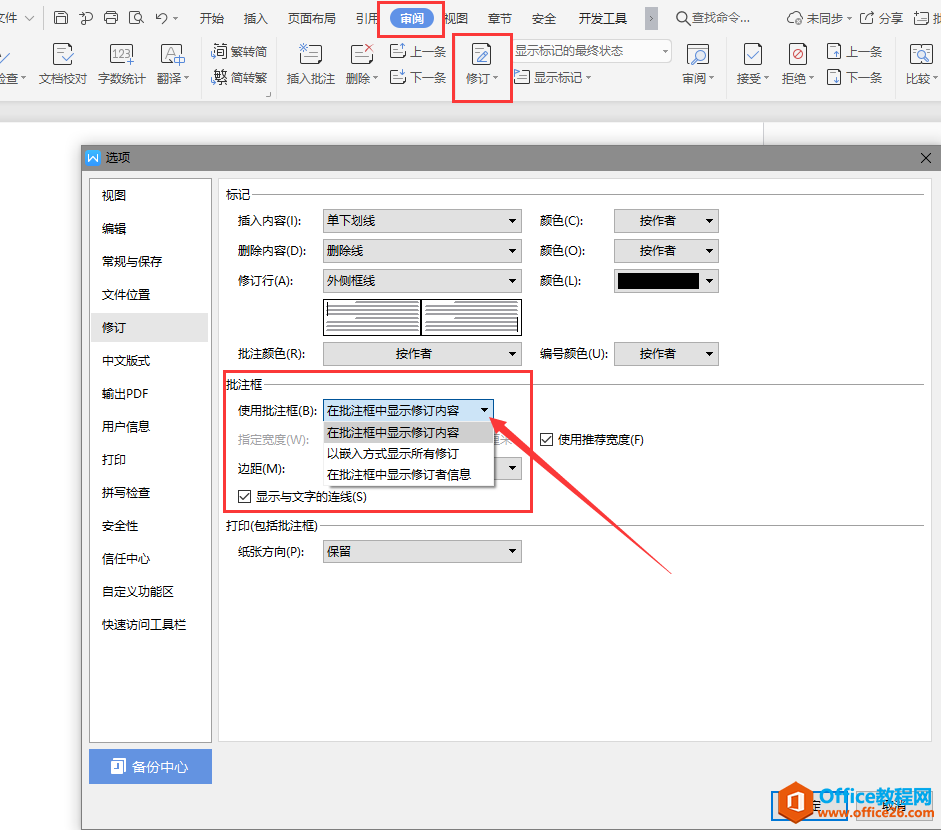Click the 未同步 cloud sync icon
This screenshot has height=830, width=941.
(x=795, y=19)
